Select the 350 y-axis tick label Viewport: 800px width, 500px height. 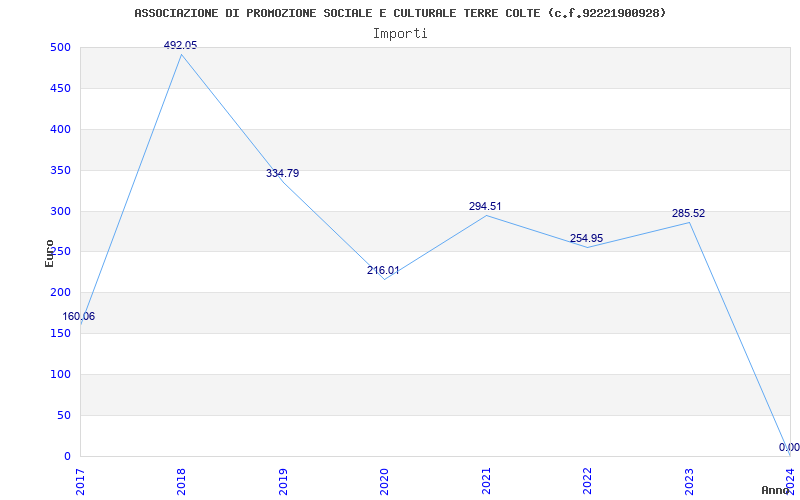pyautogui.click(x=60, y=170)
